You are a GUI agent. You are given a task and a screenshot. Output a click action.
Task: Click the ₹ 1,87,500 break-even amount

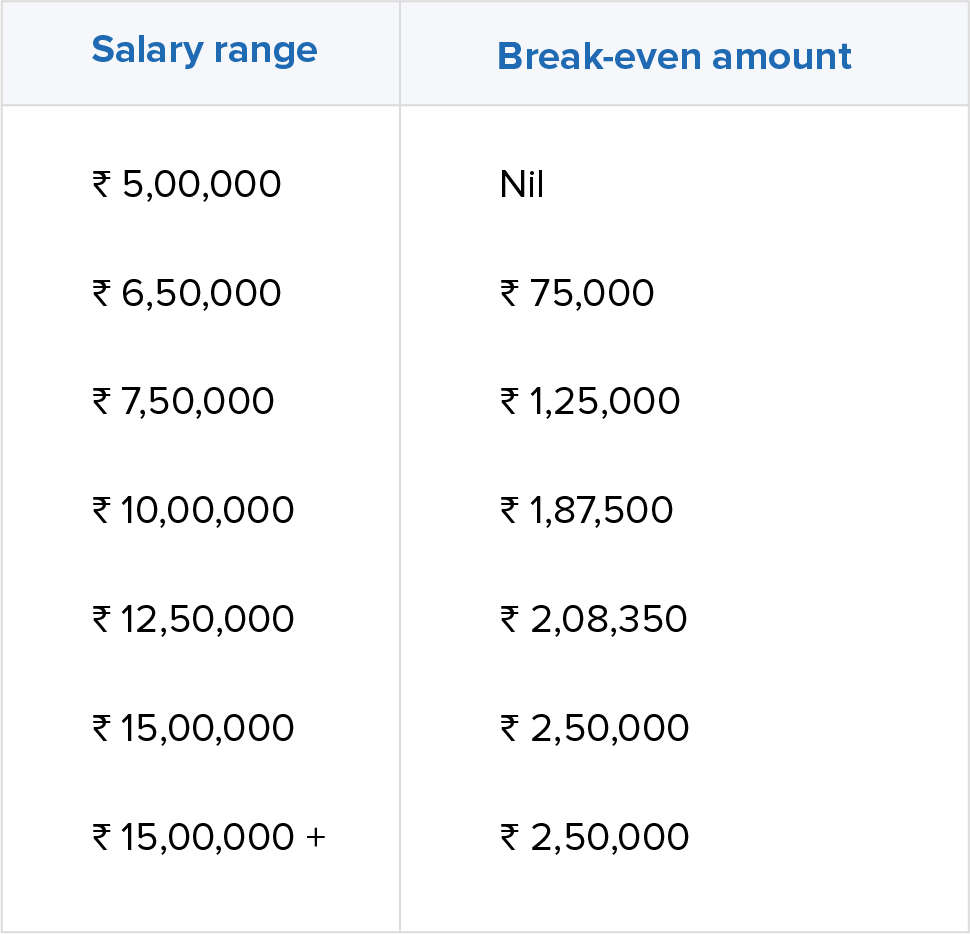click(x=587, y=510)
